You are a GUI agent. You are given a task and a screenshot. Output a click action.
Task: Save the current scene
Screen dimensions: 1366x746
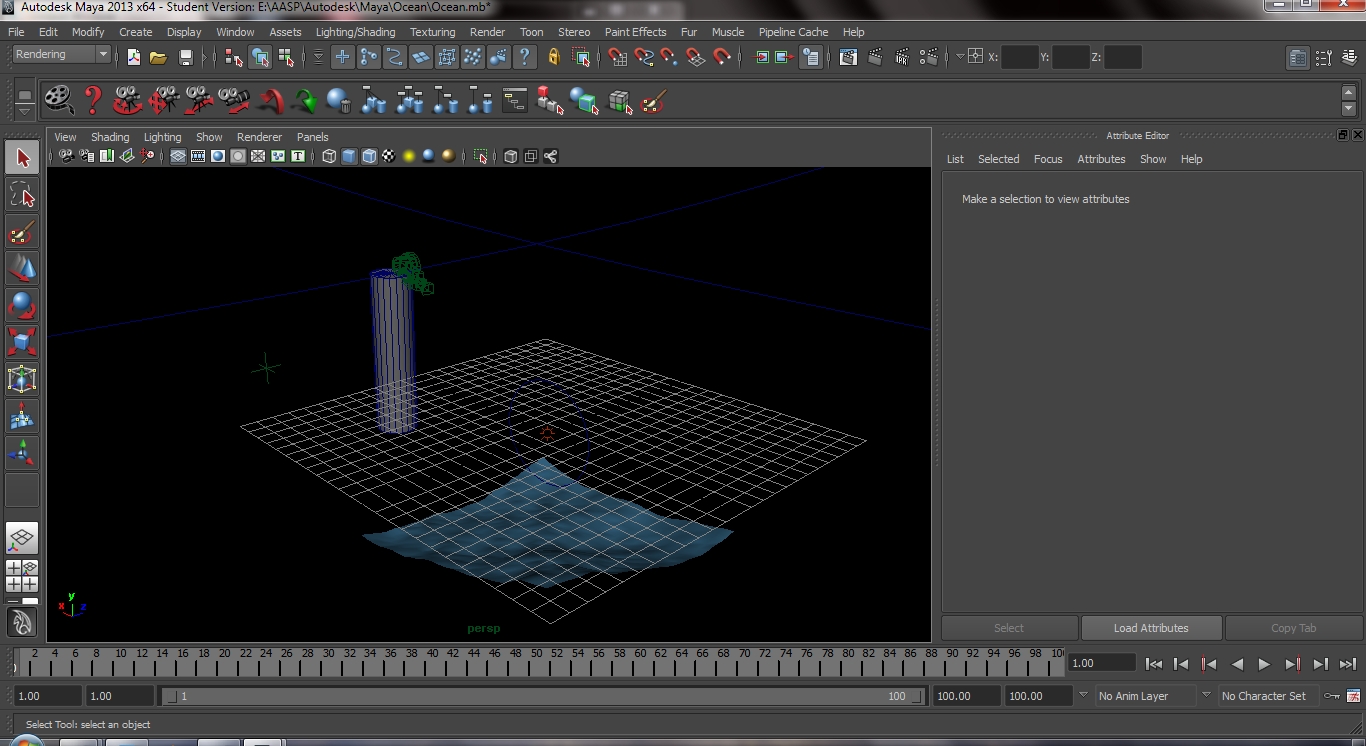click(x=185, y=57)
